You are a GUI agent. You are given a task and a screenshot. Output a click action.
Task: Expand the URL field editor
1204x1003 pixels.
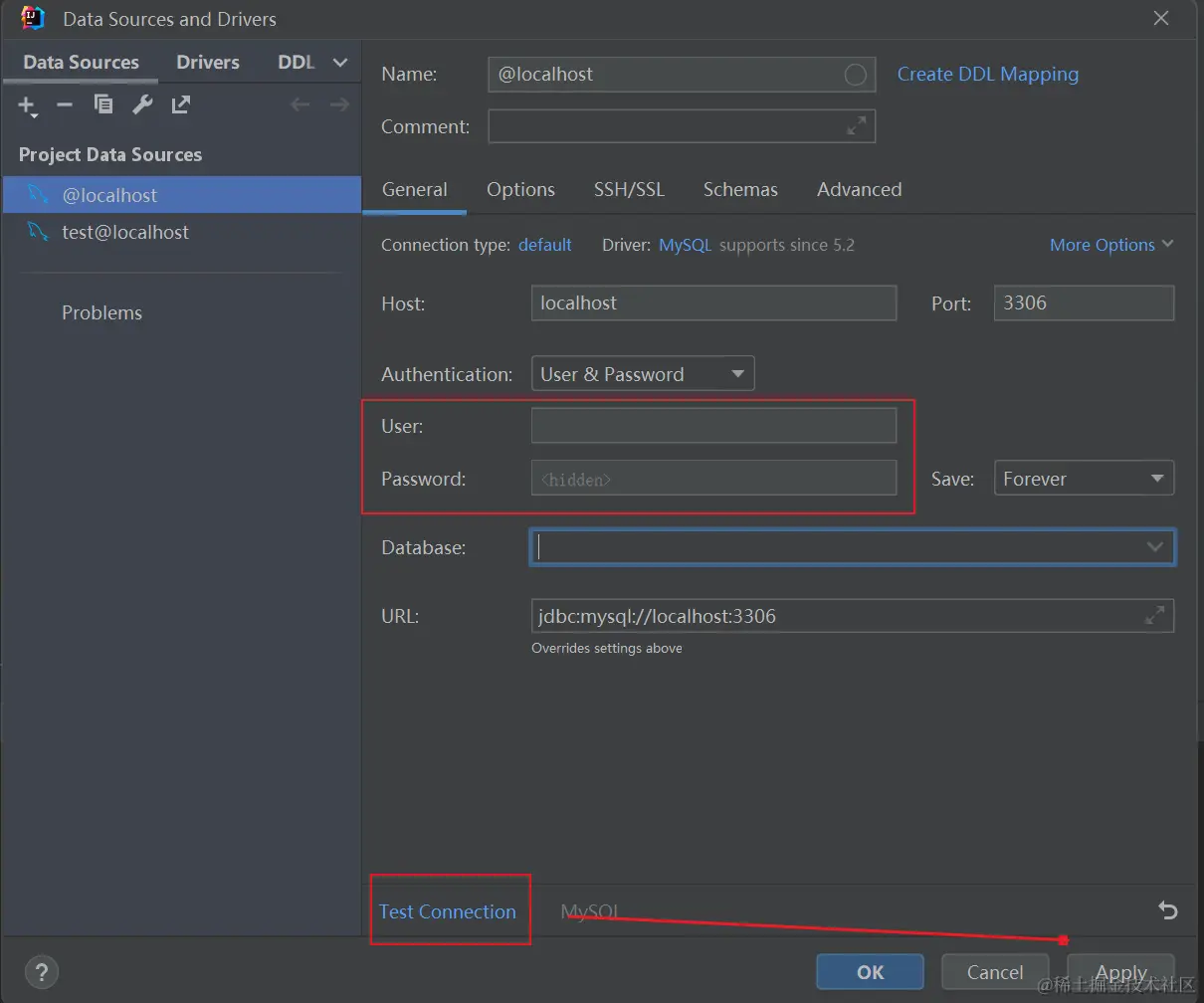tap(1154, 616)
